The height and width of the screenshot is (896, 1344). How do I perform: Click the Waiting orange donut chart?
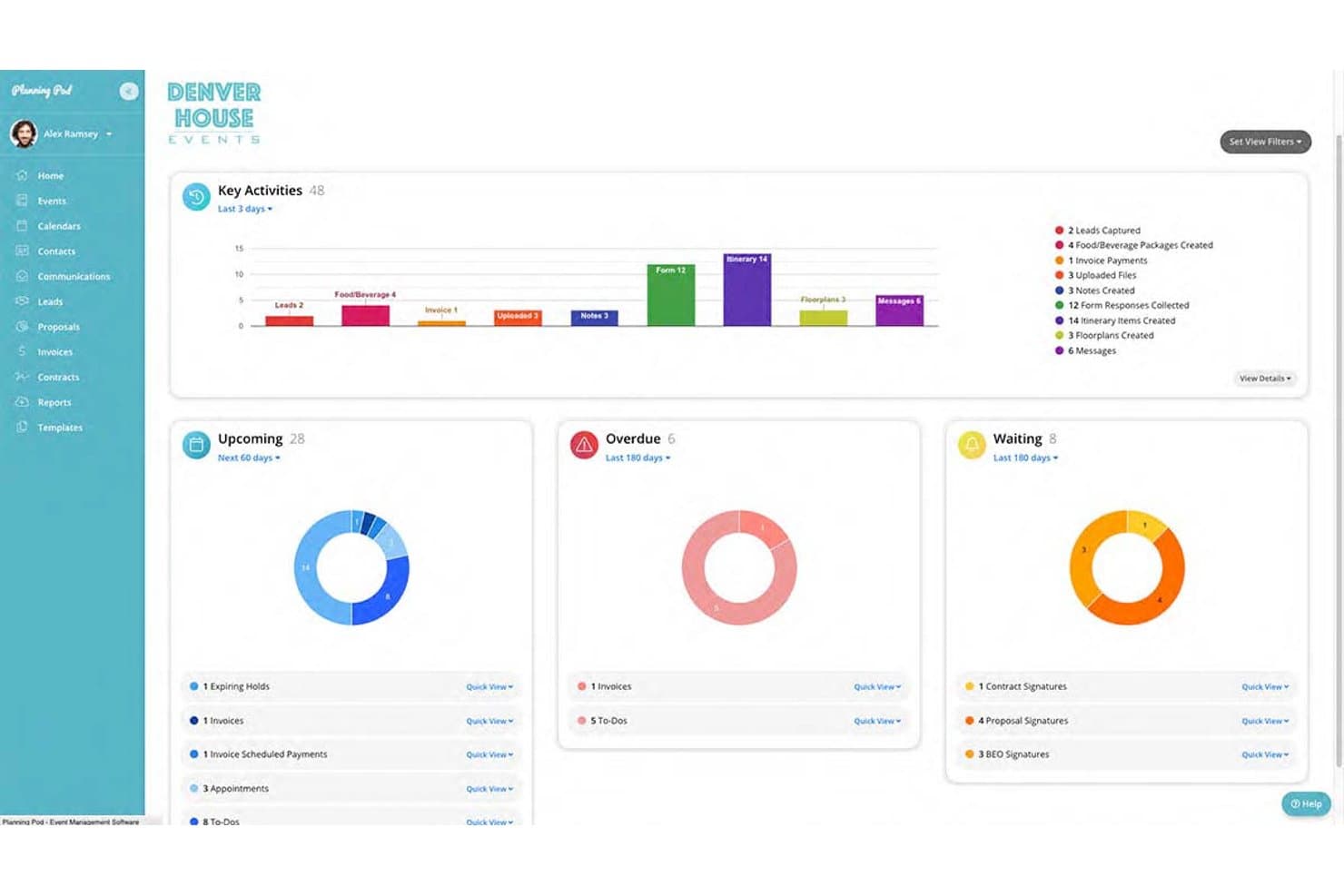[1127, 567]
